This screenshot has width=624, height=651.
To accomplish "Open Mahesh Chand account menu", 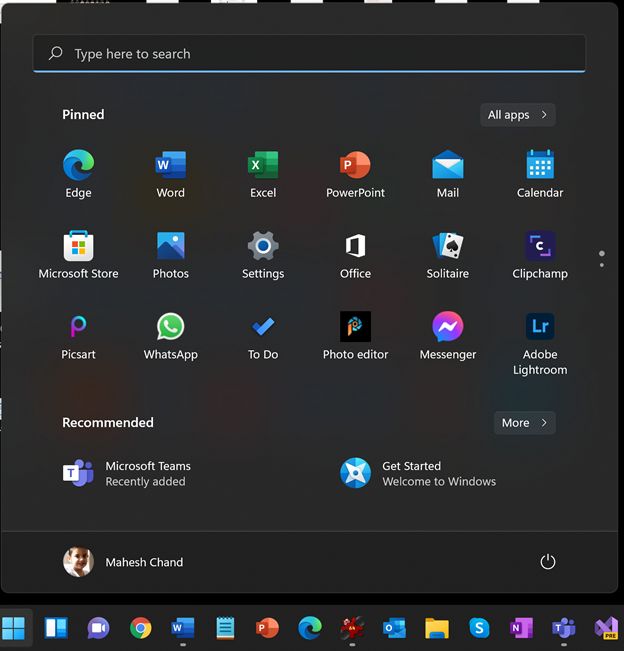I will tap(123, 562).
